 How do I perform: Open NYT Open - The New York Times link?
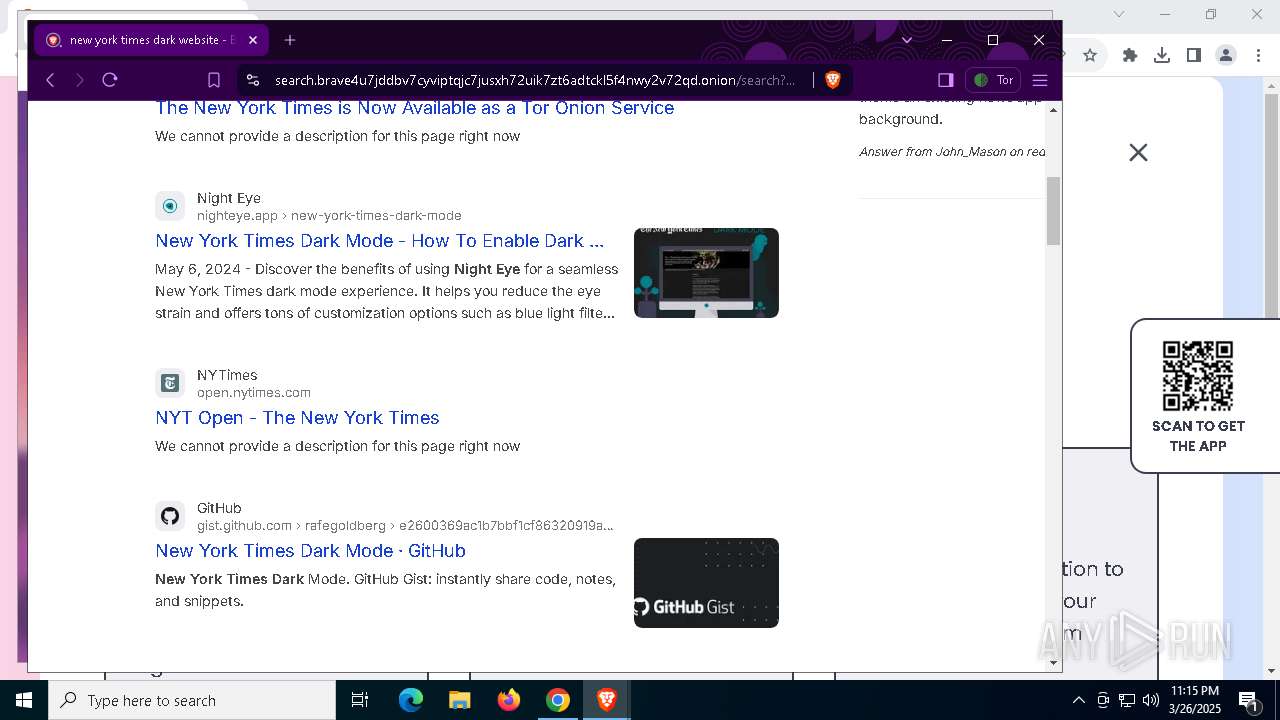[297, 418]
